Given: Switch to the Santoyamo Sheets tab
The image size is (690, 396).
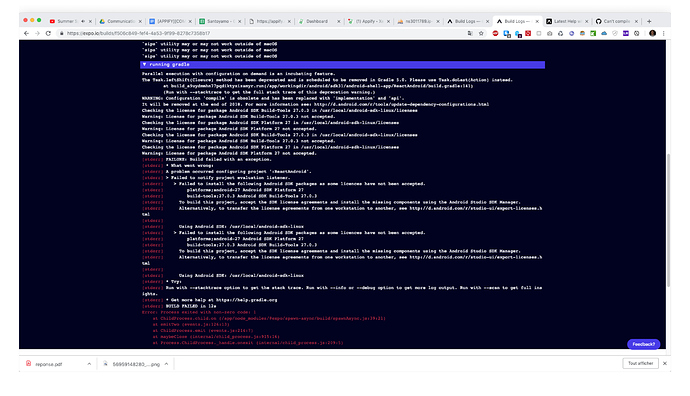Looking at the screenshot, I should click(219, 21).
